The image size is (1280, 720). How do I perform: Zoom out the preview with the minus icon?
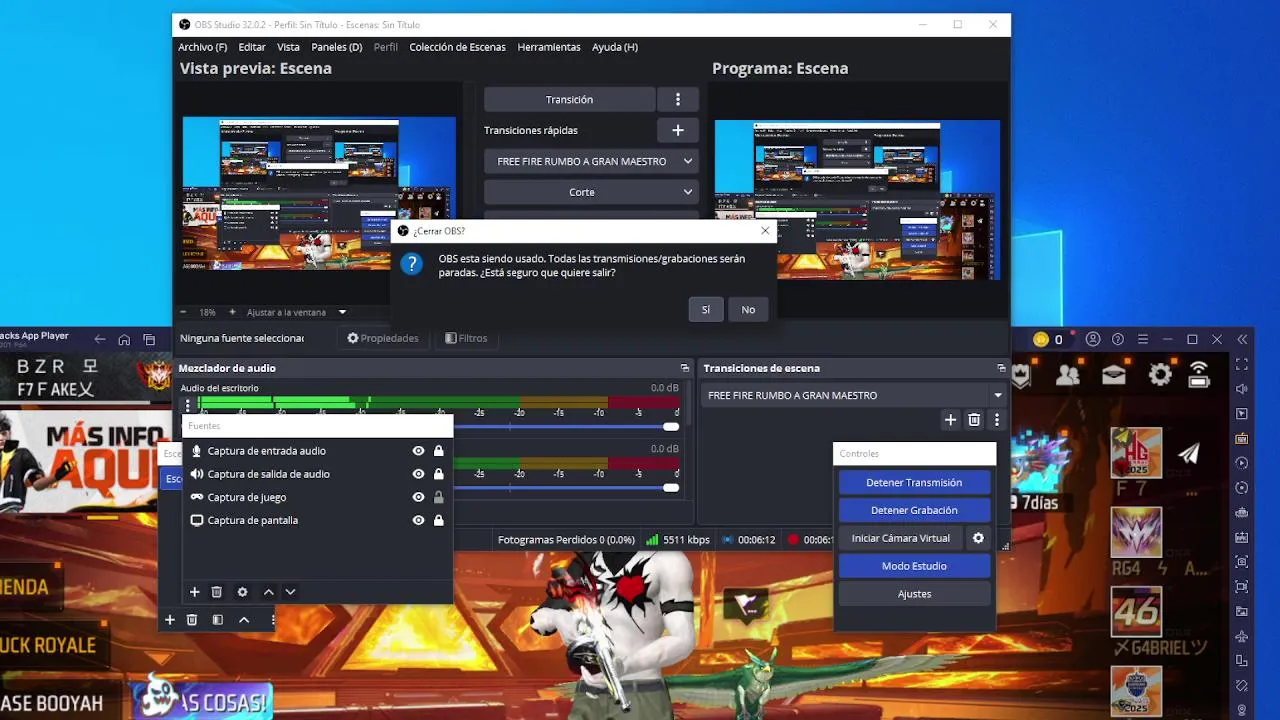coord(183,312)
